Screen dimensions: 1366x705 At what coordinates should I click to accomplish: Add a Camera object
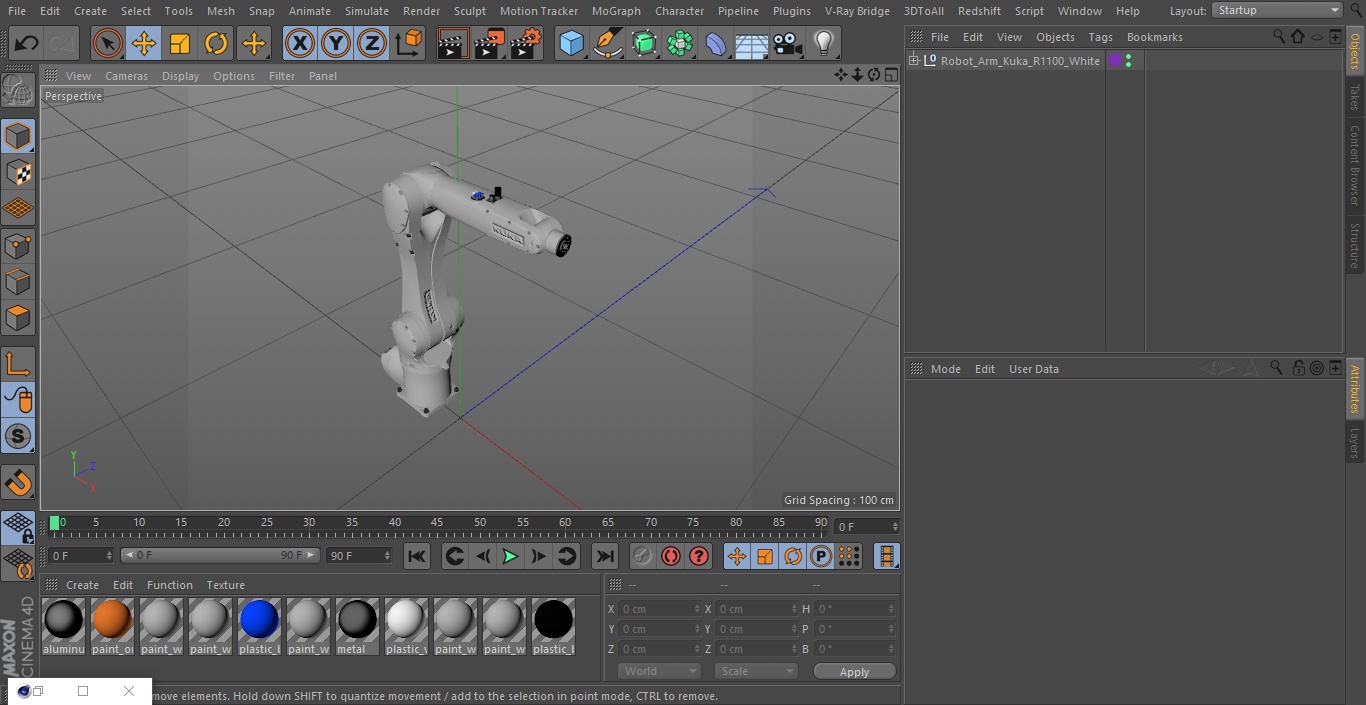[788, 43]
